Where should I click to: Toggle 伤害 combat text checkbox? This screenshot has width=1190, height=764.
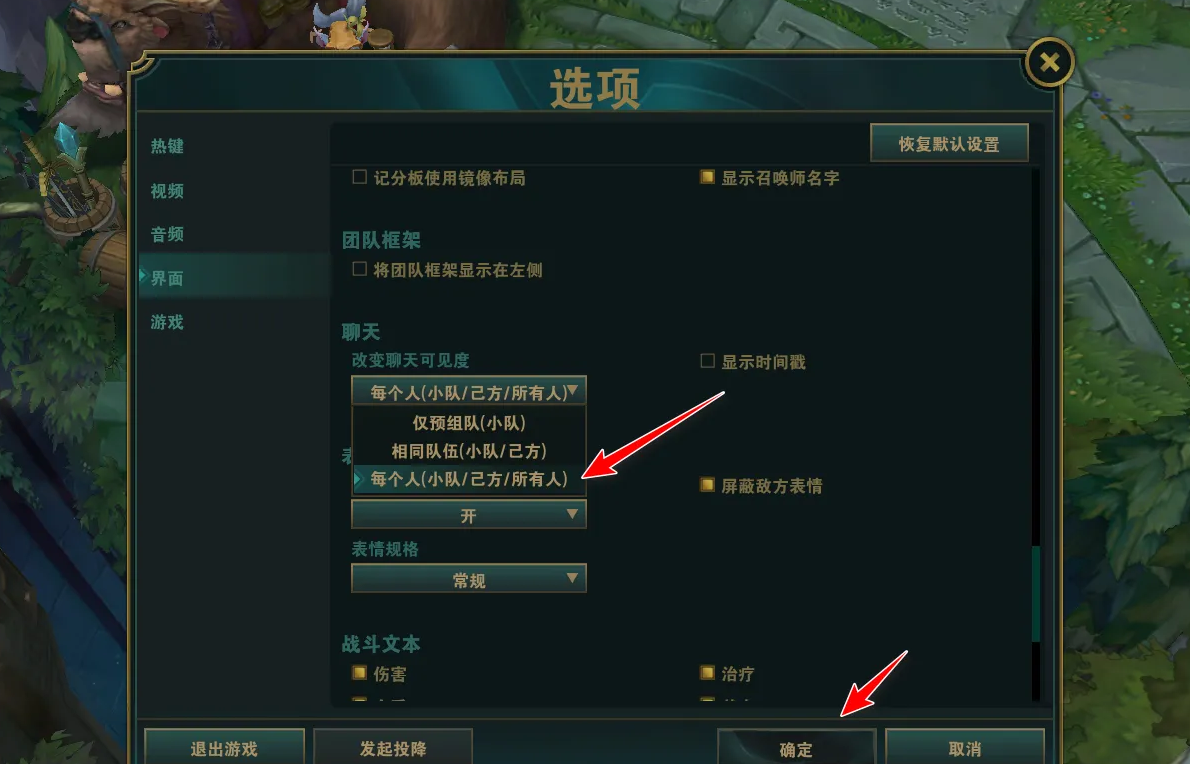pos(360,673)
